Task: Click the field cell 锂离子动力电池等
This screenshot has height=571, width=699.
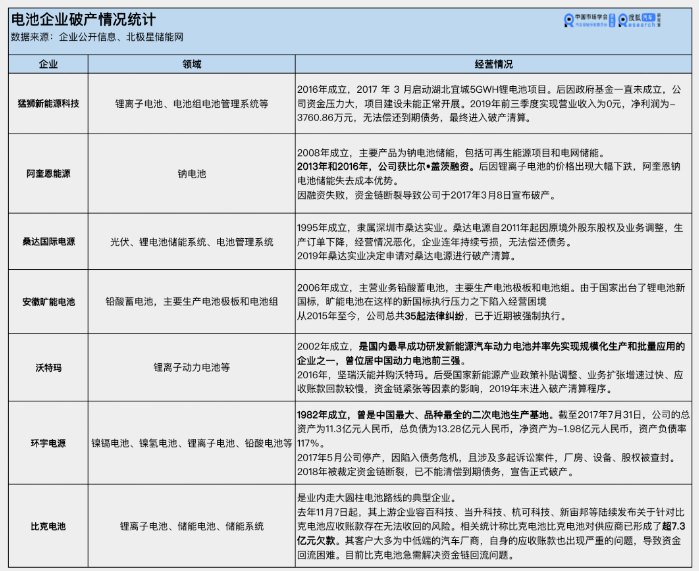Action: [192, 368]
